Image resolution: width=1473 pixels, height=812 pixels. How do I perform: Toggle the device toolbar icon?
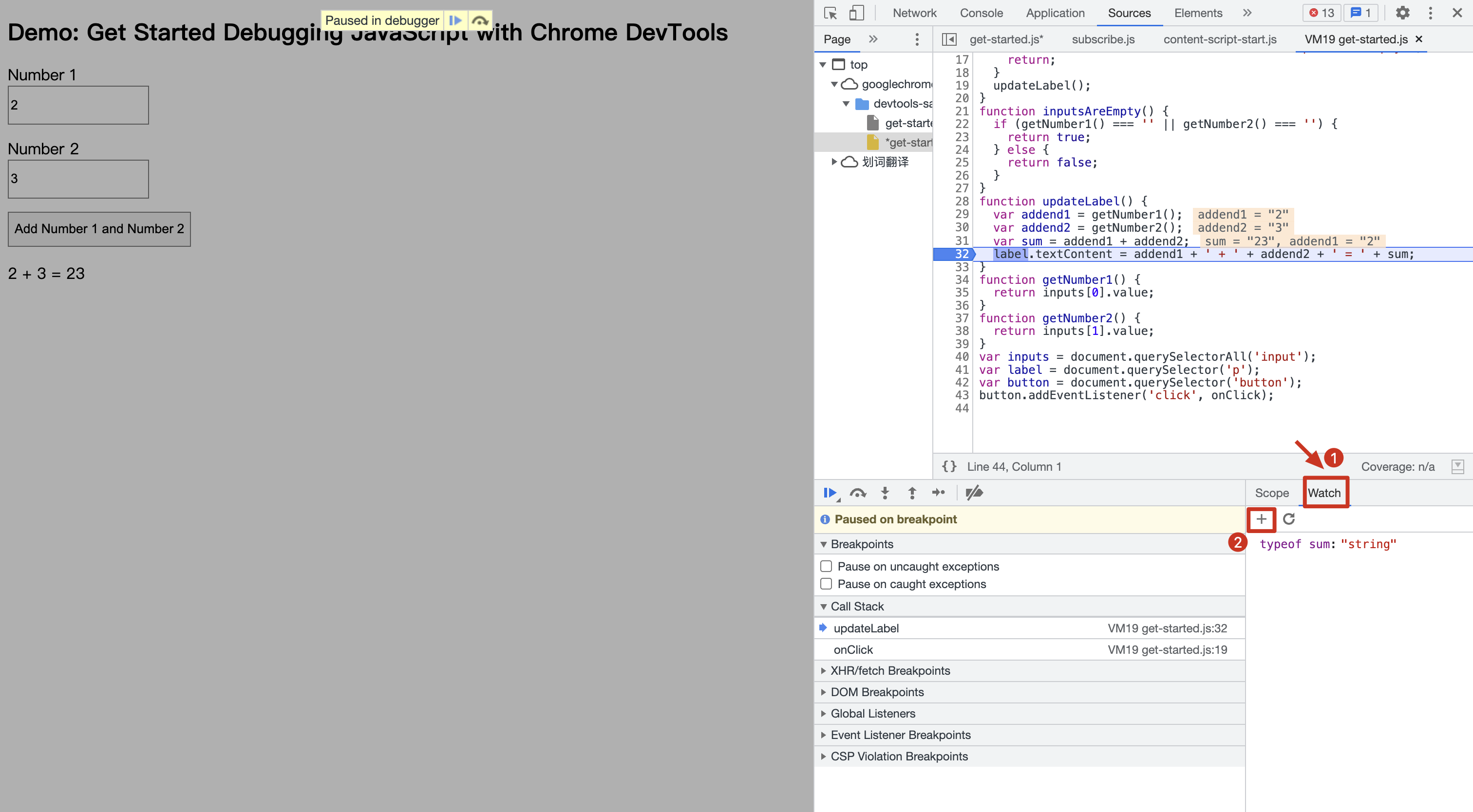(856, 13)
